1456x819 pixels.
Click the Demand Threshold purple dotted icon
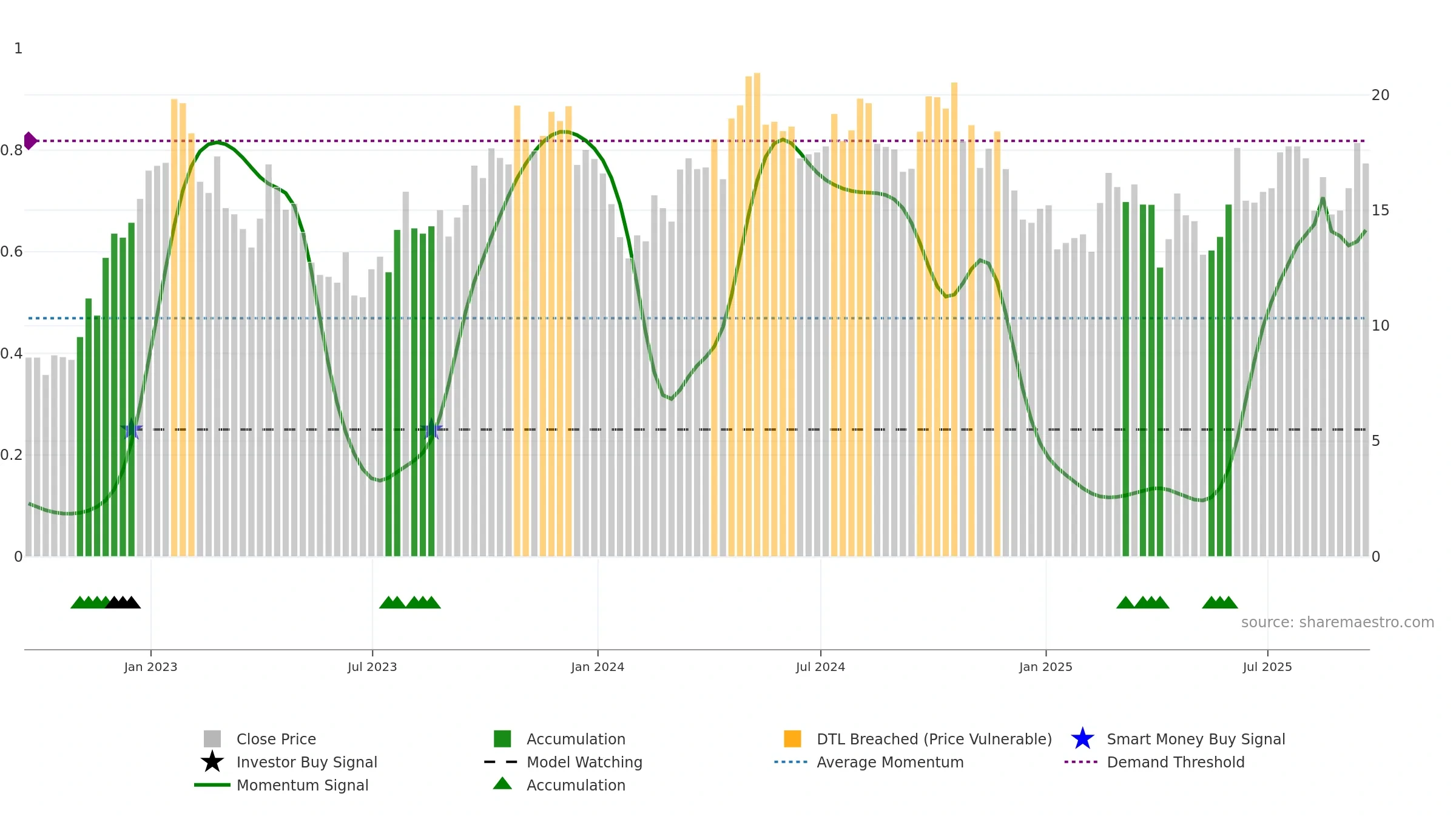[1081, 762]
